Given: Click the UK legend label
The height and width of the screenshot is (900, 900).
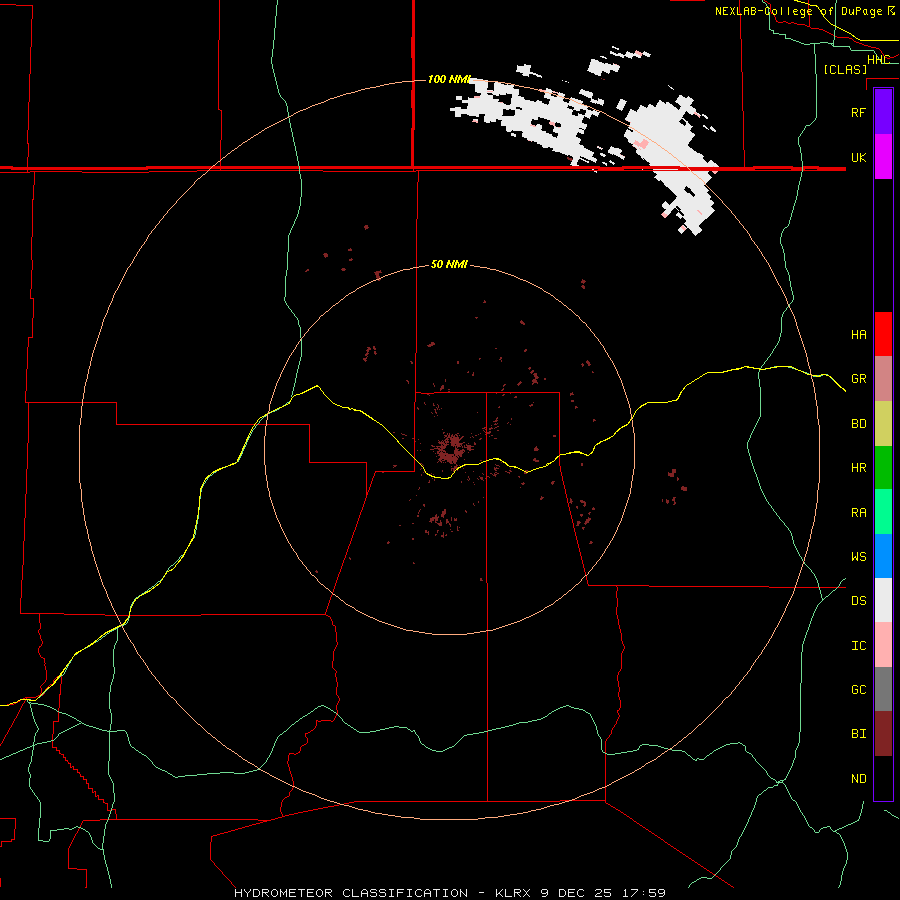Looking at the screenshot, I should (859, 157).
